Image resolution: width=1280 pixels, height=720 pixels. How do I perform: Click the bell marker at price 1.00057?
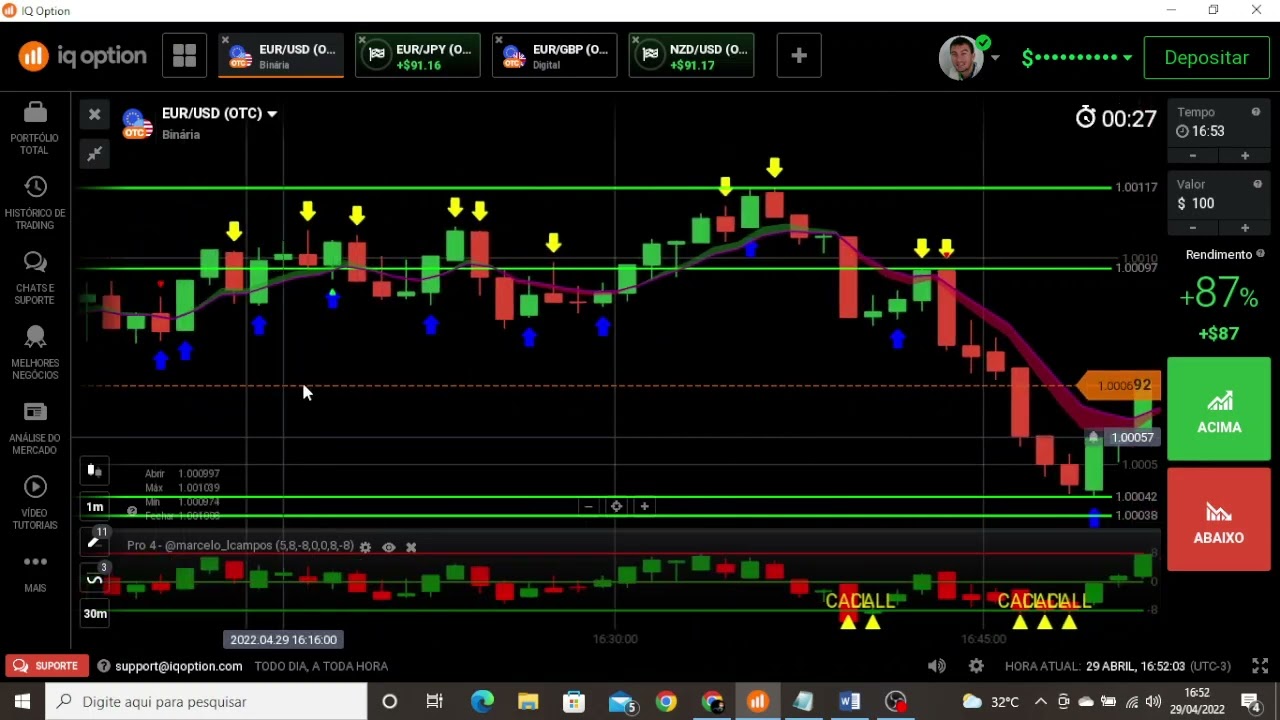pos(1094,437)
